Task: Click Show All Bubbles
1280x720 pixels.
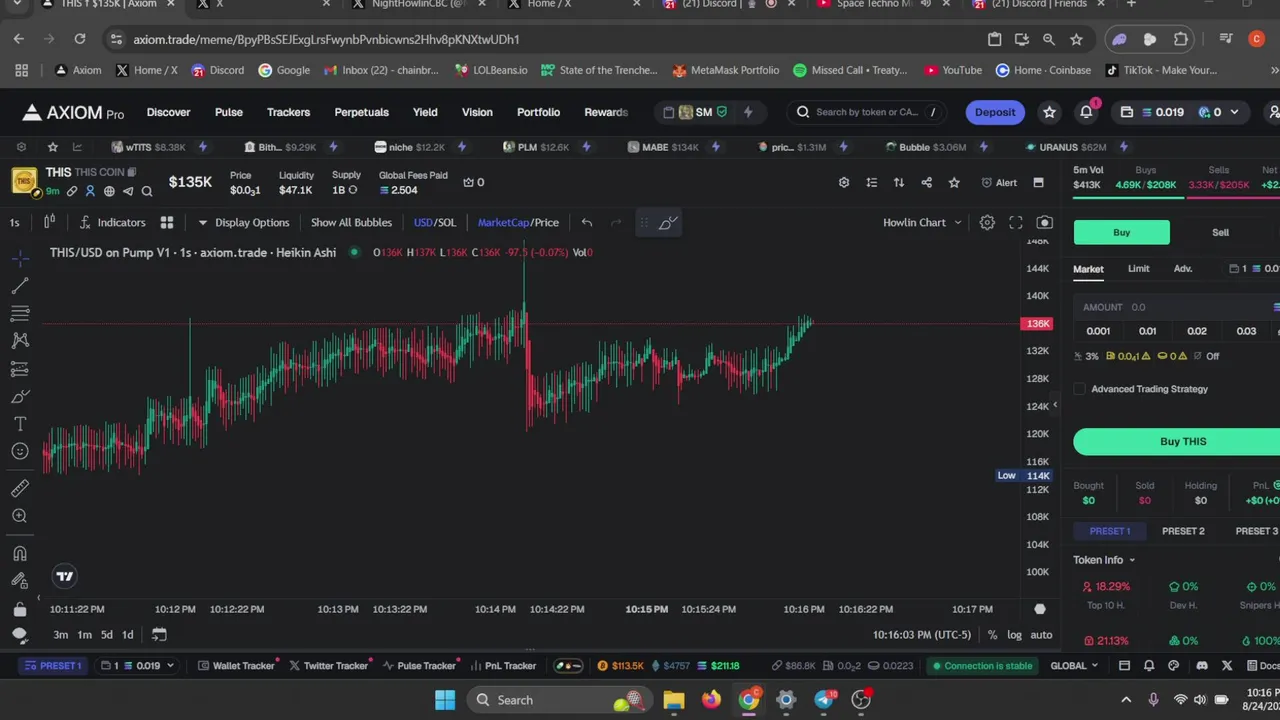Action: (x=351, y=222)
